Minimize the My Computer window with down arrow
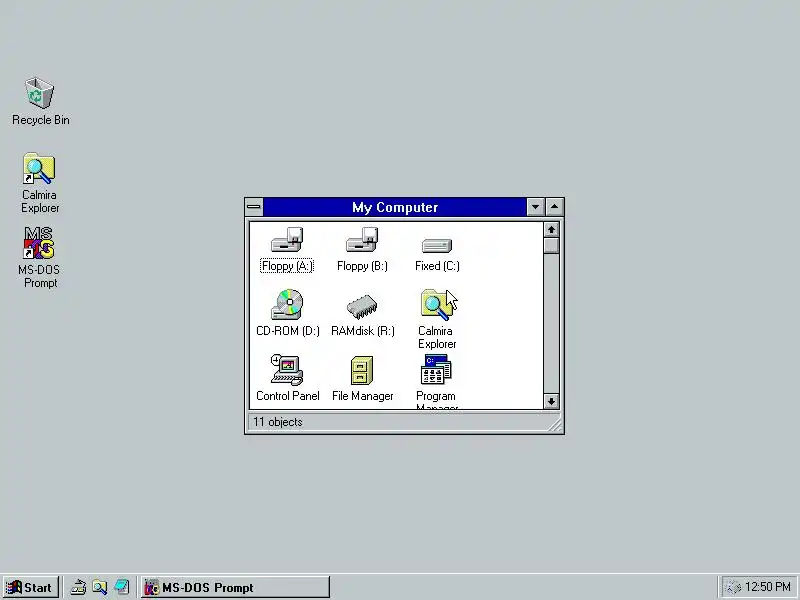The width and height of the screenshot is (800, 600). click(535, 207)
